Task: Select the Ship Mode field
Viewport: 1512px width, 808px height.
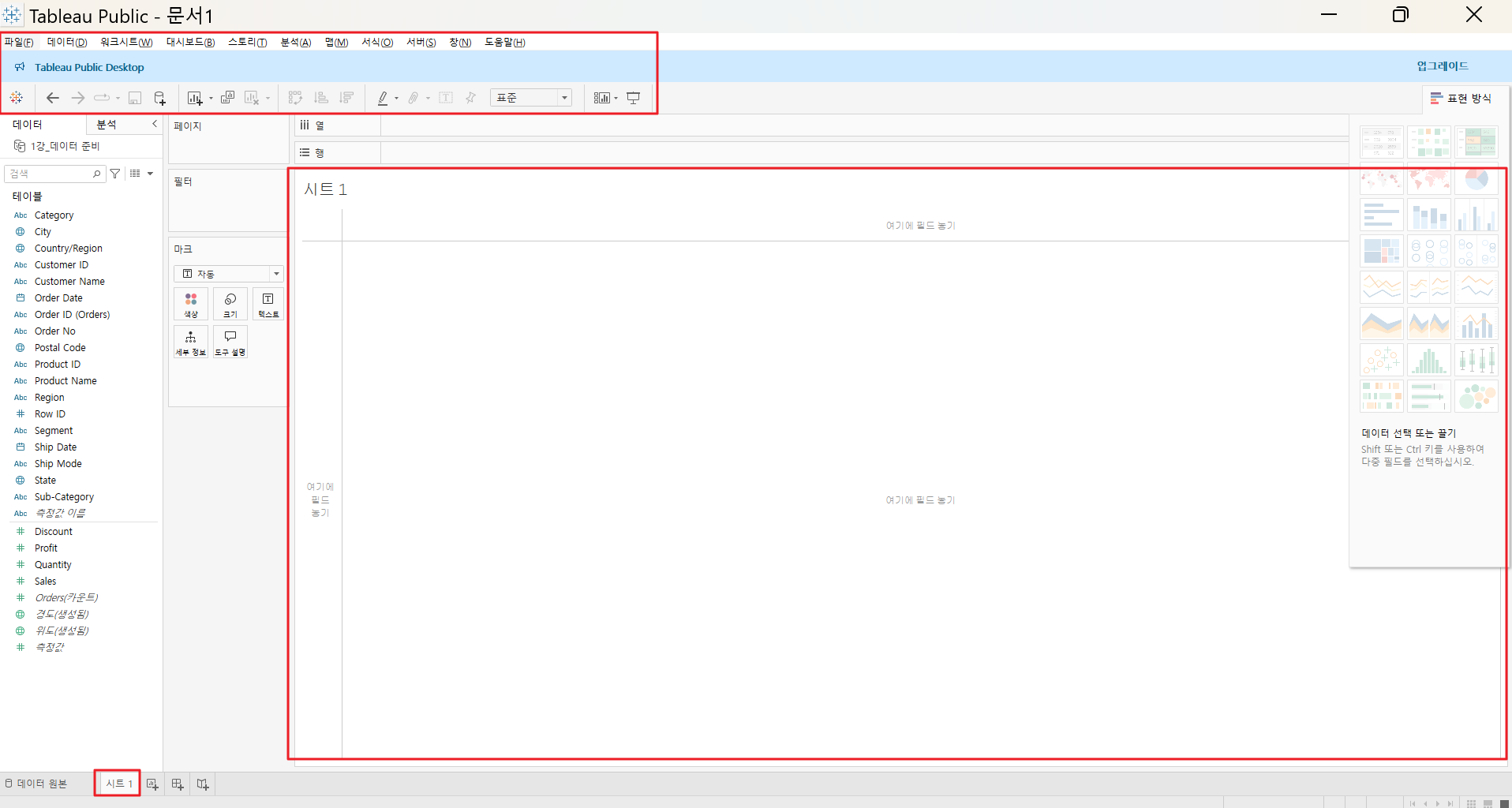Action: tap(58, 464)
